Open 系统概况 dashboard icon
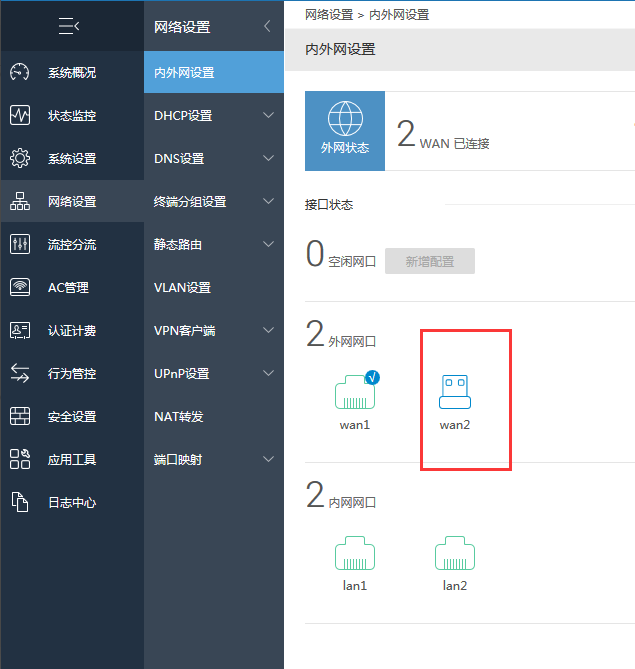Screen dimensions: 635x669 click(20, 73)
